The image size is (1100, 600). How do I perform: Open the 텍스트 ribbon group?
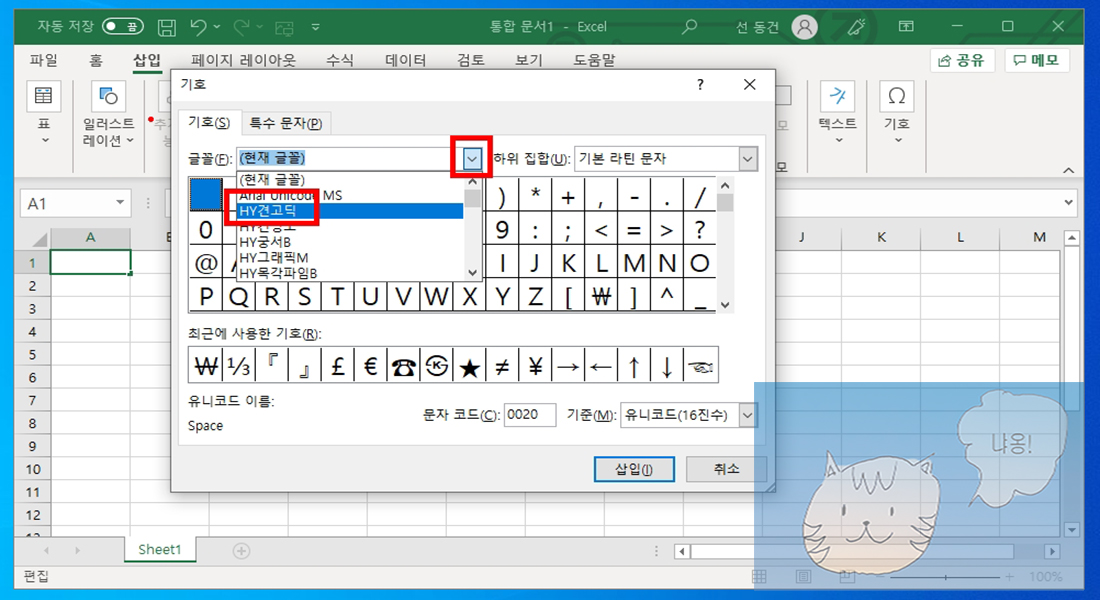(838, 116)
